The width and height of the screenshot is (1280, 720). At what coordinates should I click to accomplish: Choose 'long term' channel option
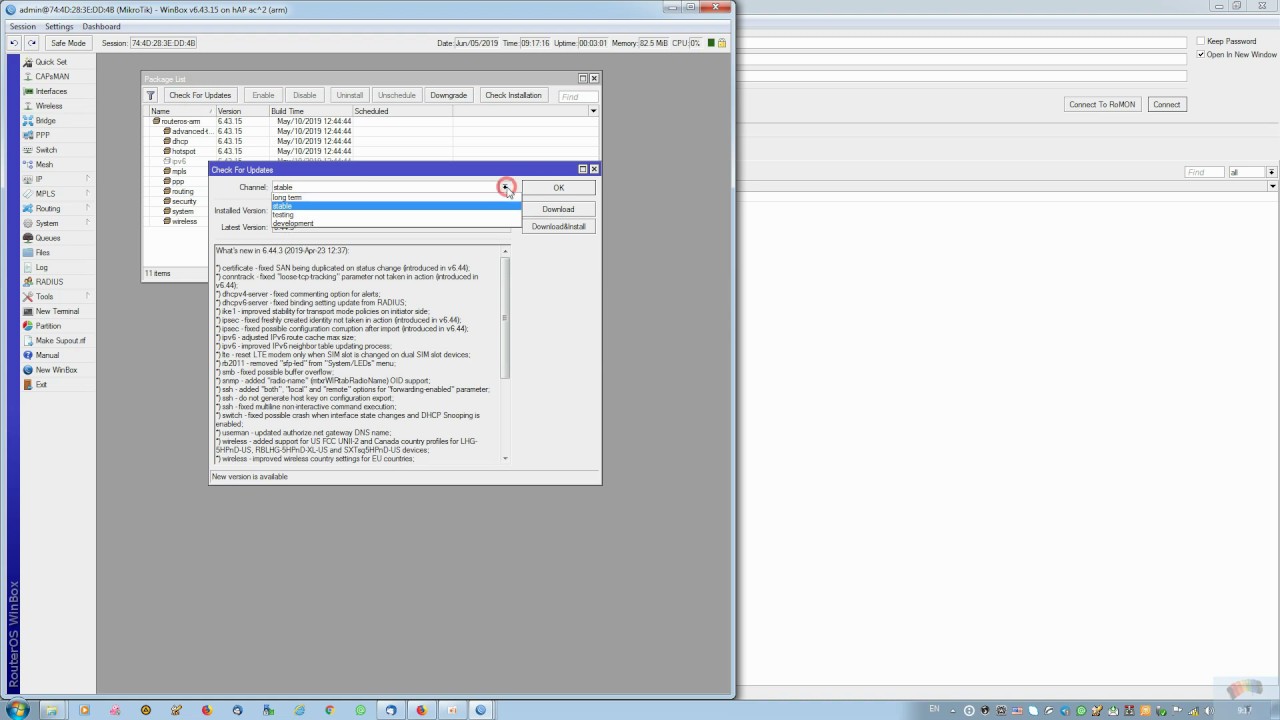point(396,197)
